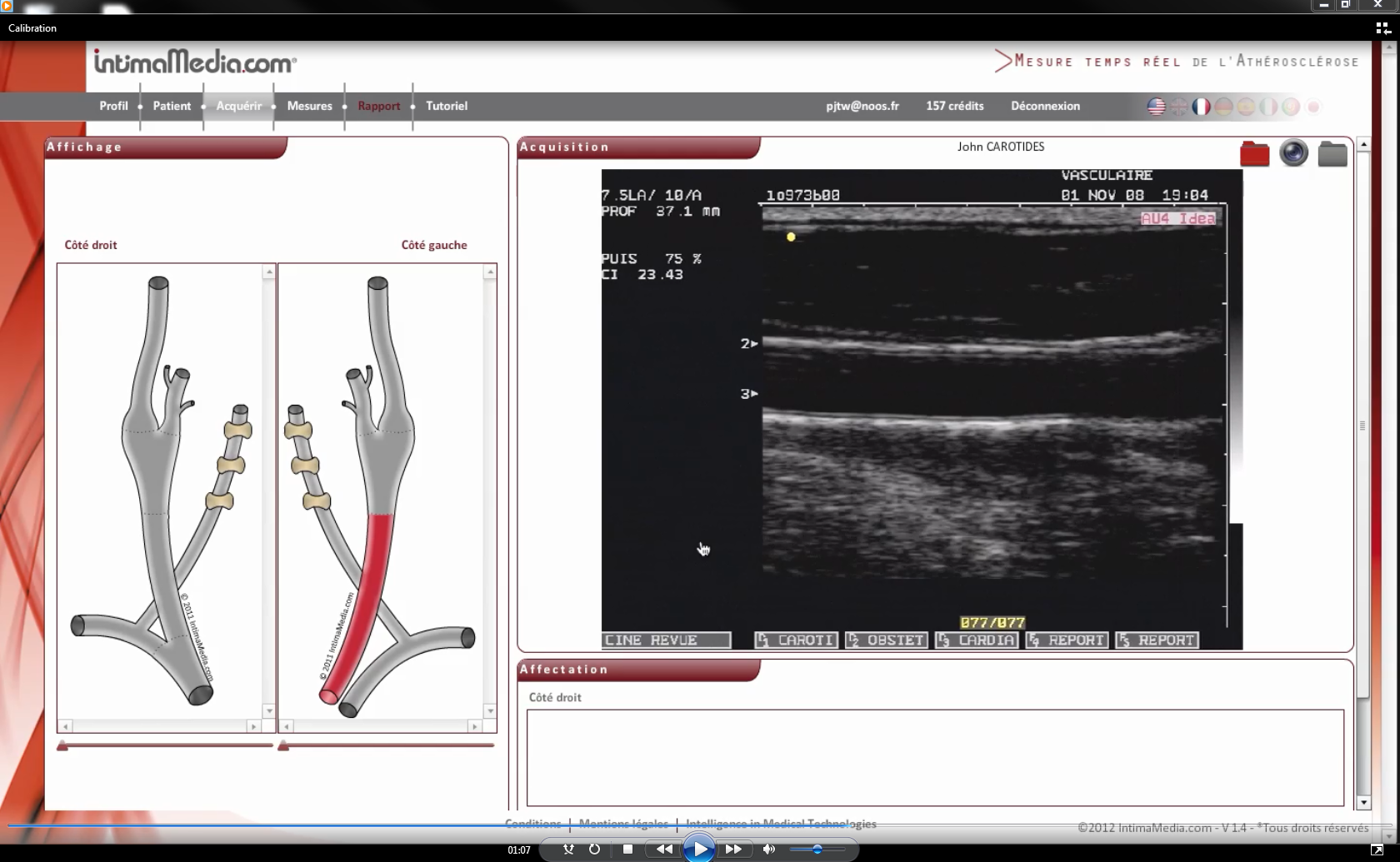
Task: Stop video playback
Action: coord(628,850)
